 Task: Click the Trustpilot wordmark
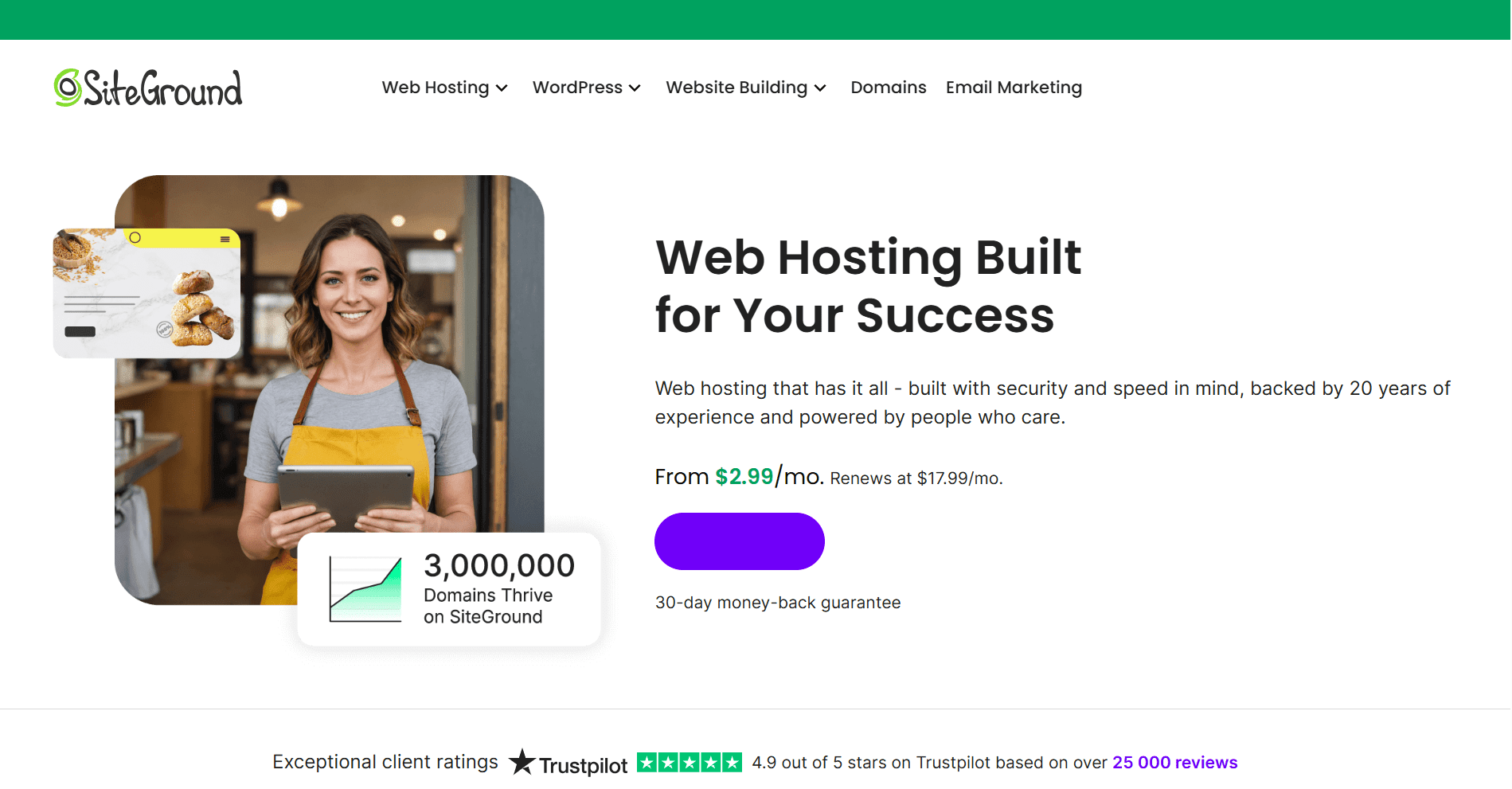pos(584,765)
